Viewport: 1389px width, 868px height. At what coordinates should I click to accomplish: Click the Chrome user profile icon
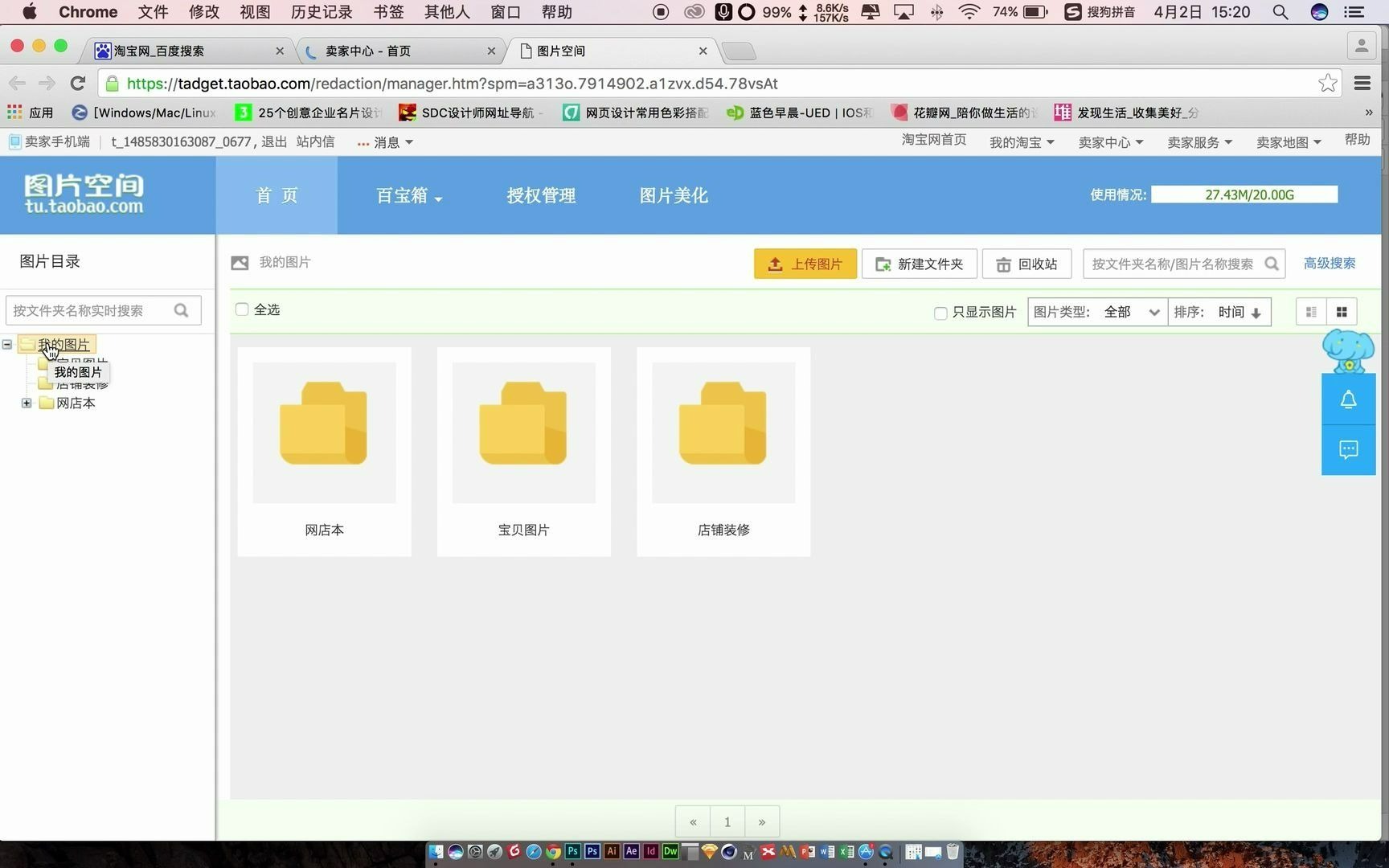tap(1361, 46)
